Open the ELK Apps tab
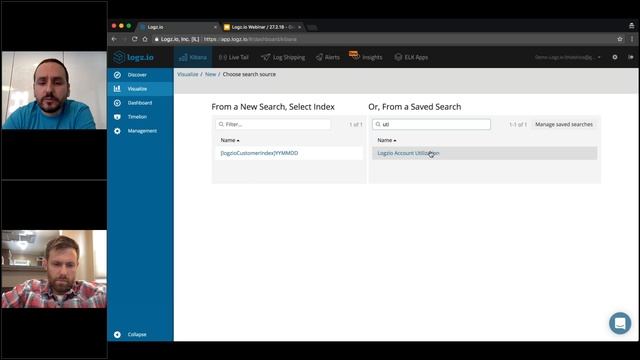The image size is (640, 360). (411, 57)
